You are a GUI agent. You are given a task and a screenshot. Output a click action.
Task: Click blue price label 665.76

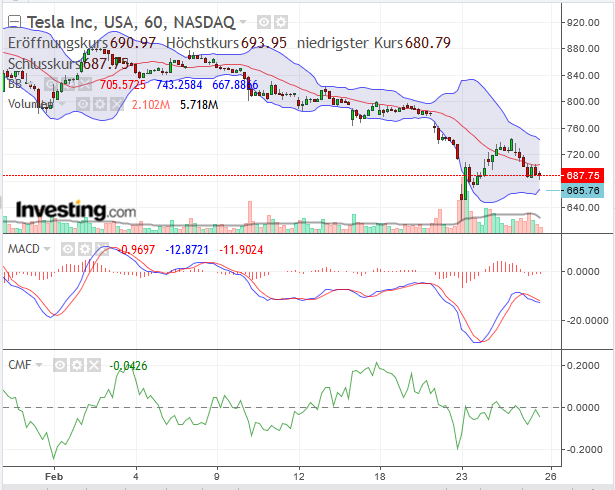pos(583,191)
